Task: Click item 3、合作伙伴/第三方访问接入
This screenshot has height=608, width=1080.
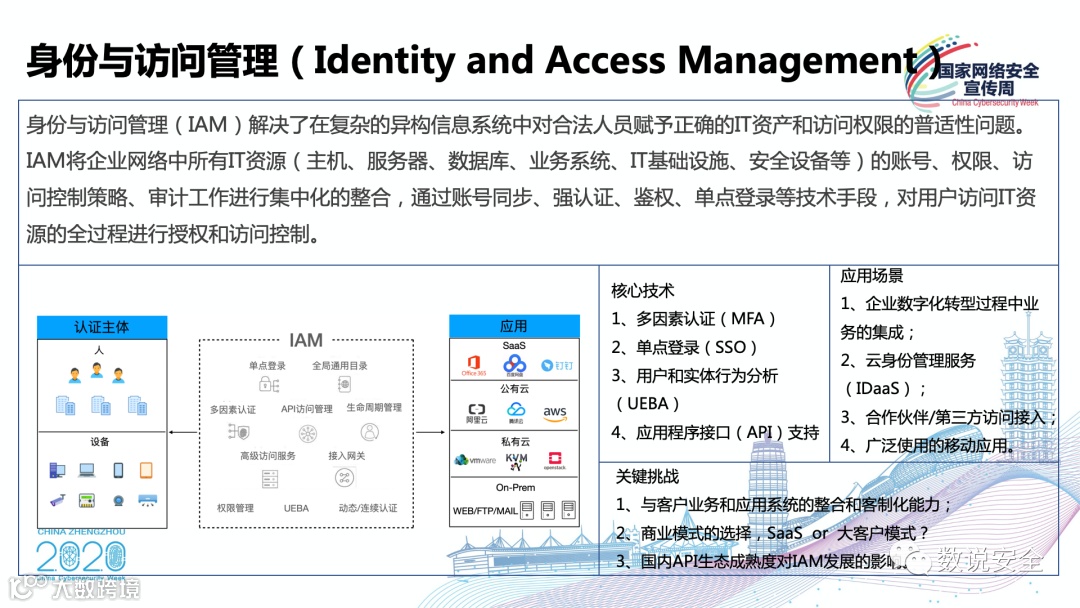Action: pyautogui.click(x=948, y=417)
